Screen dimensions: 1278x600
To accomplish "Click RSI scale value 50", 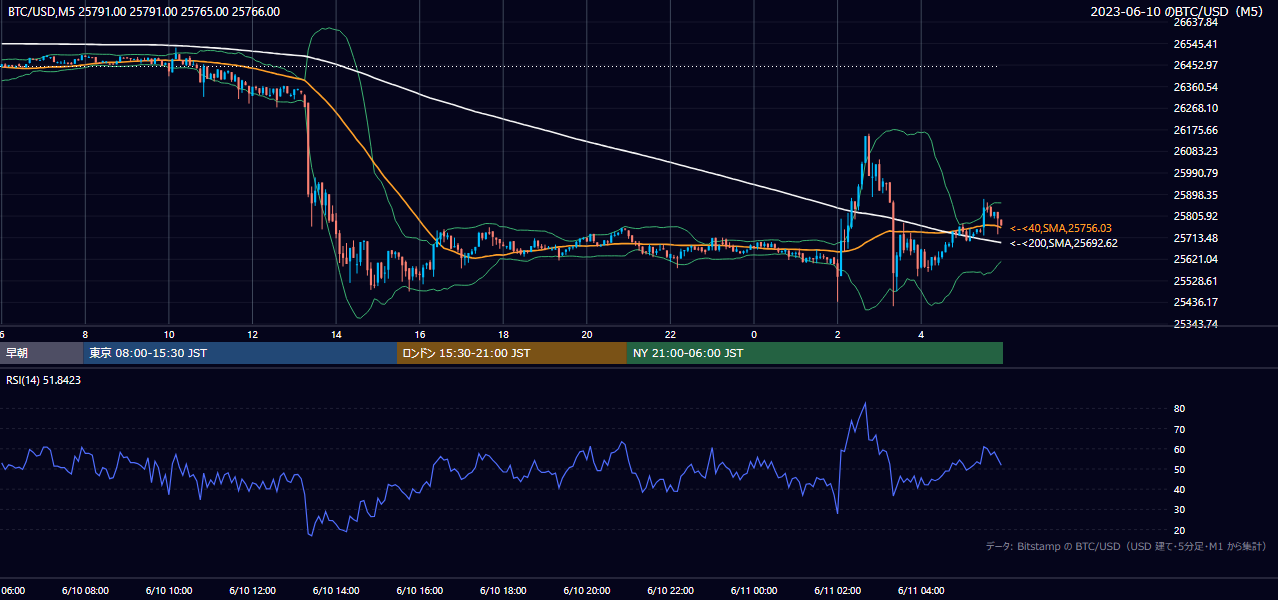I will [1179, 469].
